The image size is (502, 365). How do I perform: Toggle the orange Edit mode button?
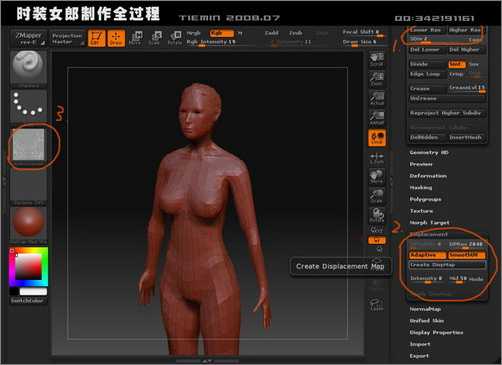coord(97,38)
